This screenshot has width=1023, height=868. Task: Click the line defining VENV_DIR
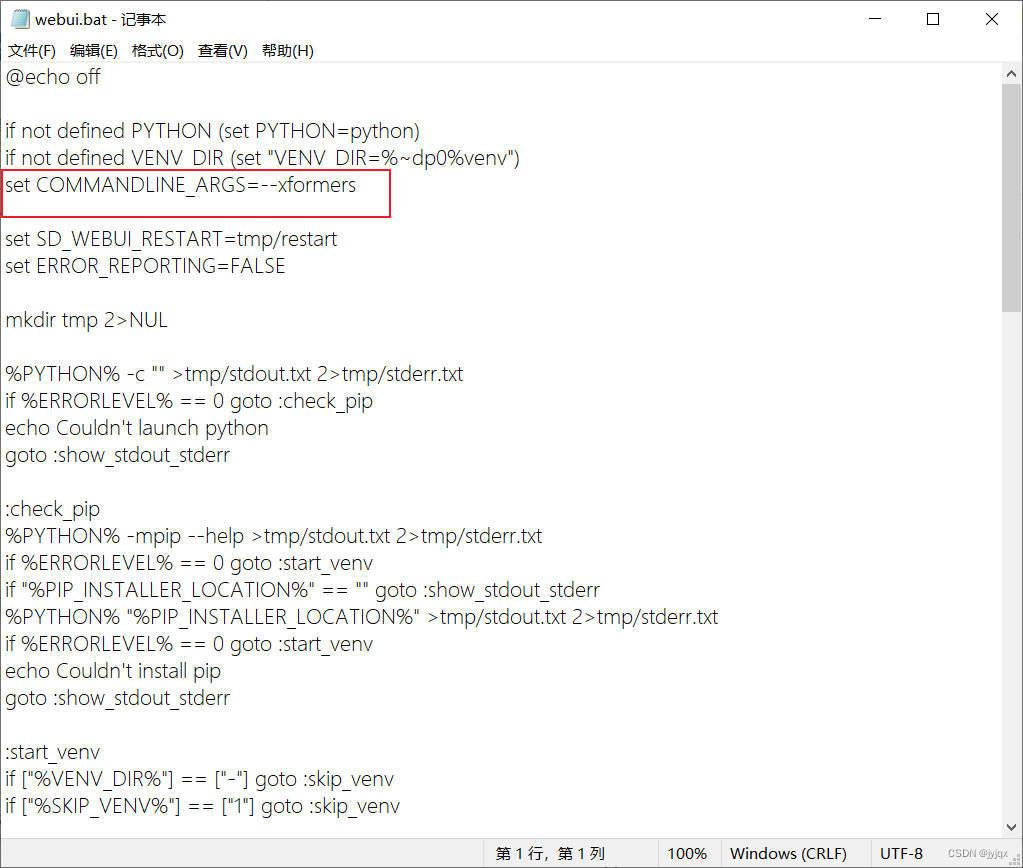(262, 158)
